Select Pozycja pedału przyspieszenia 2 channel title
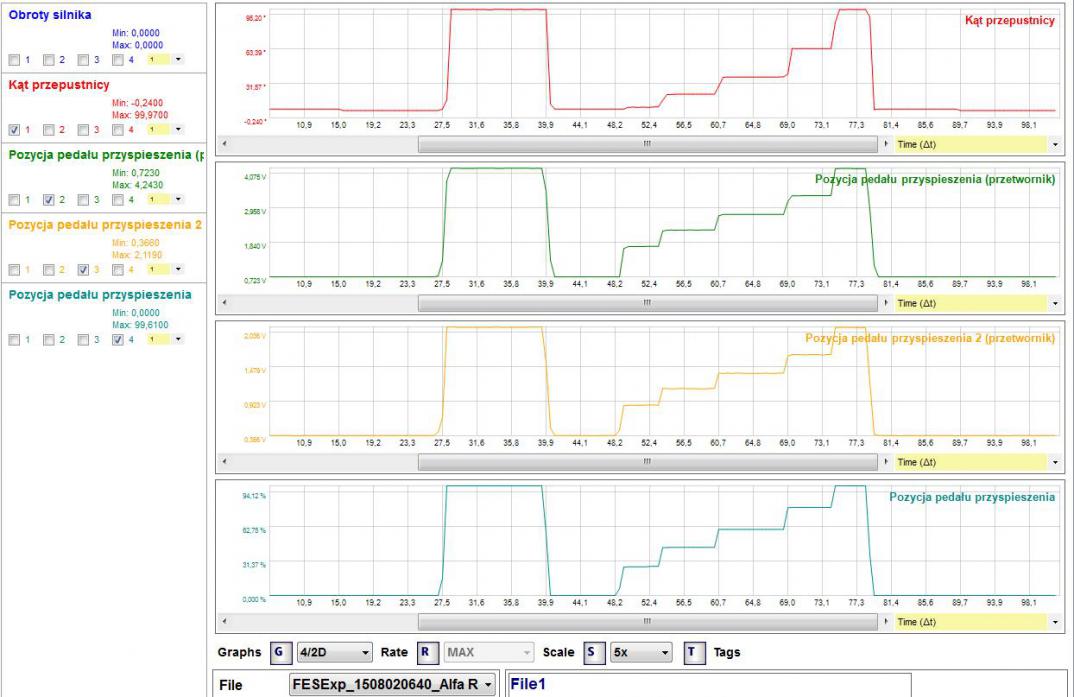 point(105,225)
